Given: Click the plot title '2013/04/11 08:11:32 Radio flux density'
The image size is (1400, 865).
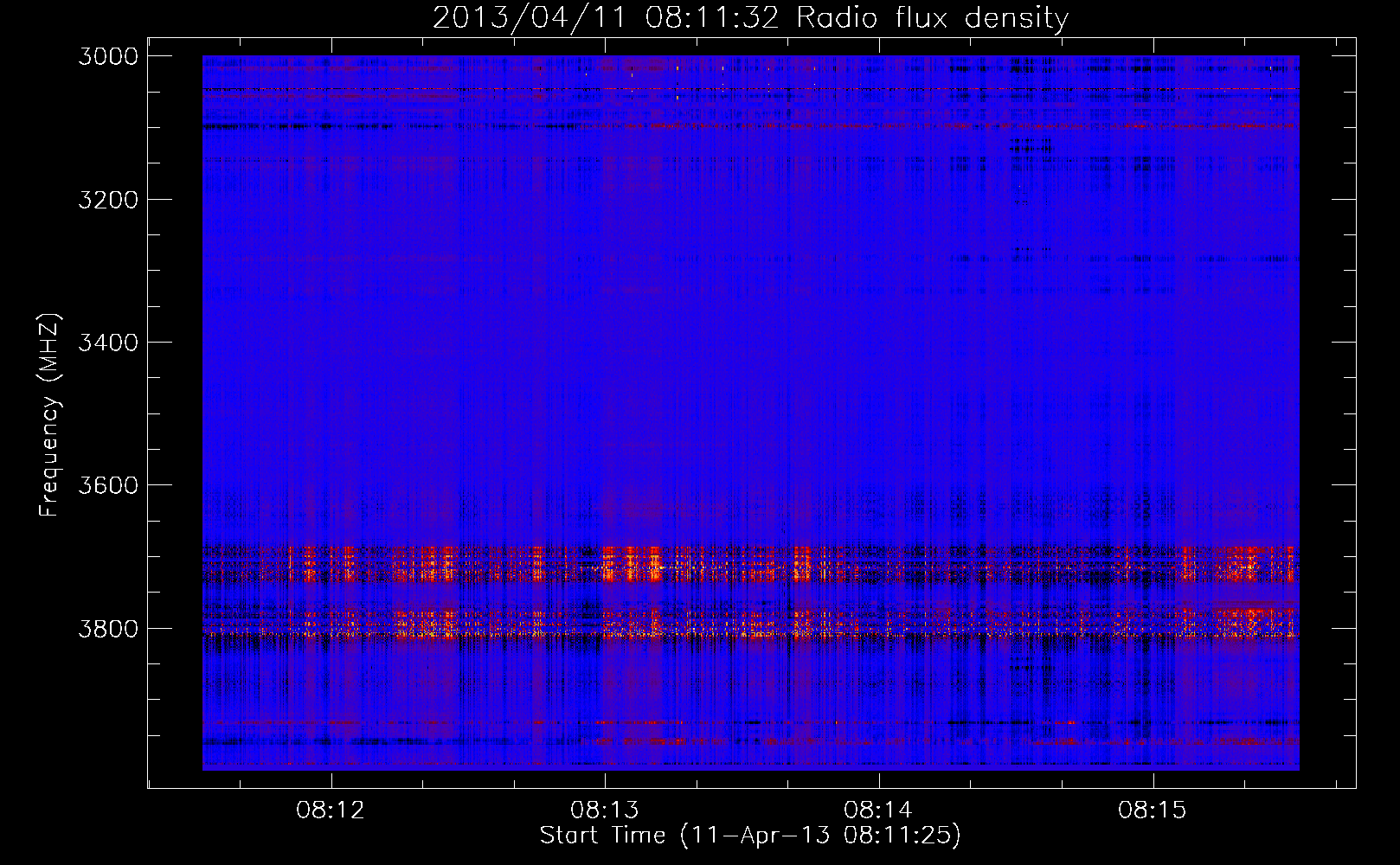Looking at the screenshot, I should [750, 18].
